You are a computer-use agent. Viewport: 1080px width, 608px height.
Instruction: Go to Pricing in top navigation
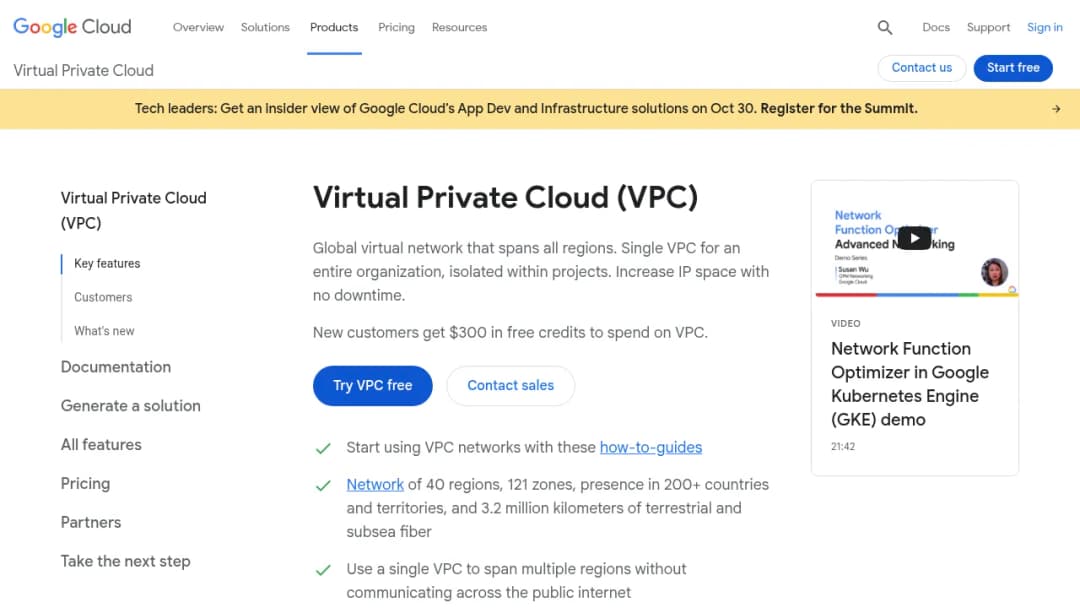(396, 28)
